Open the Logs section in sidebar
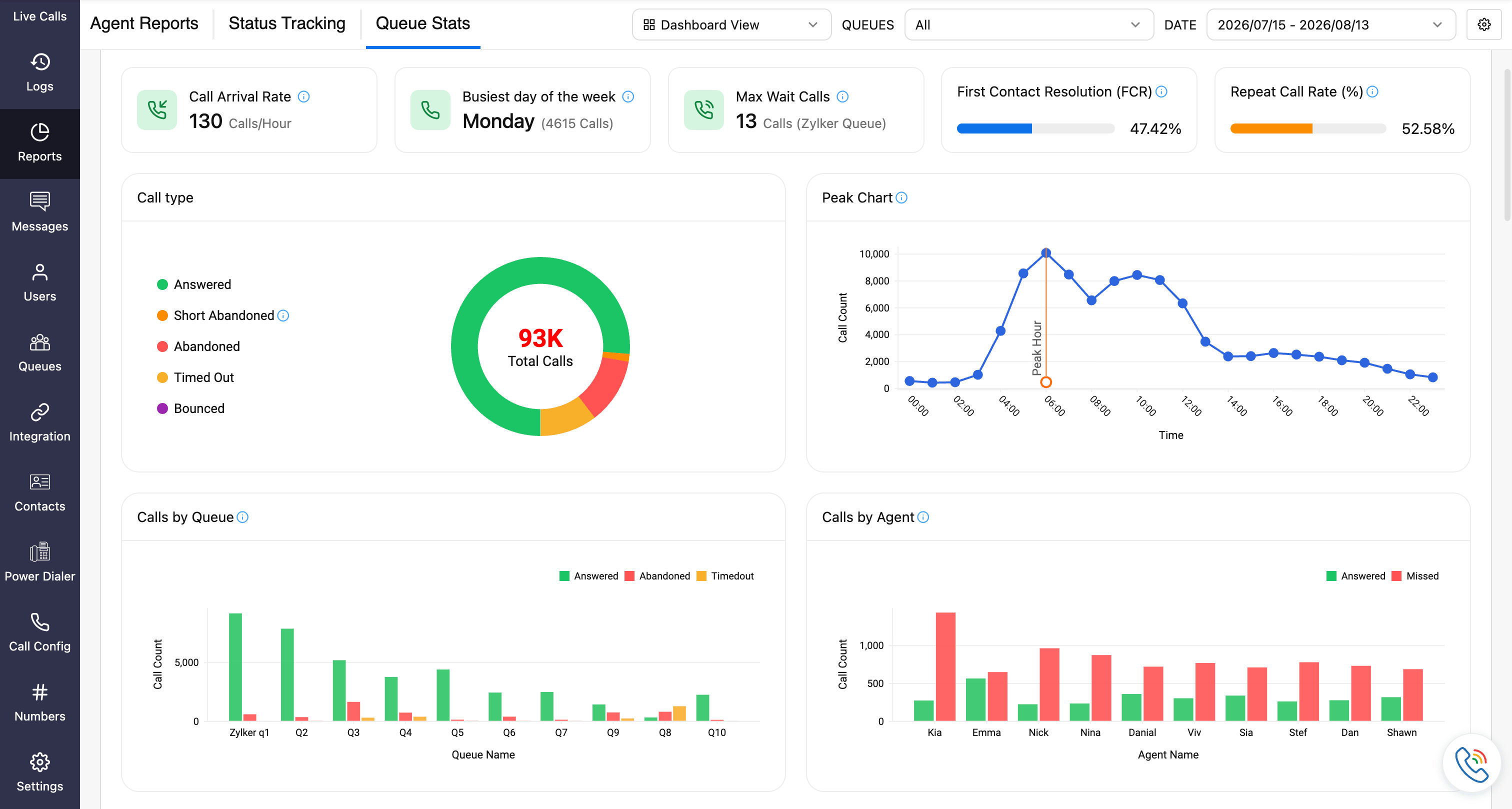Image resolution: width=1512 pixels, height=809 pixels. click(x=39, y=73)
